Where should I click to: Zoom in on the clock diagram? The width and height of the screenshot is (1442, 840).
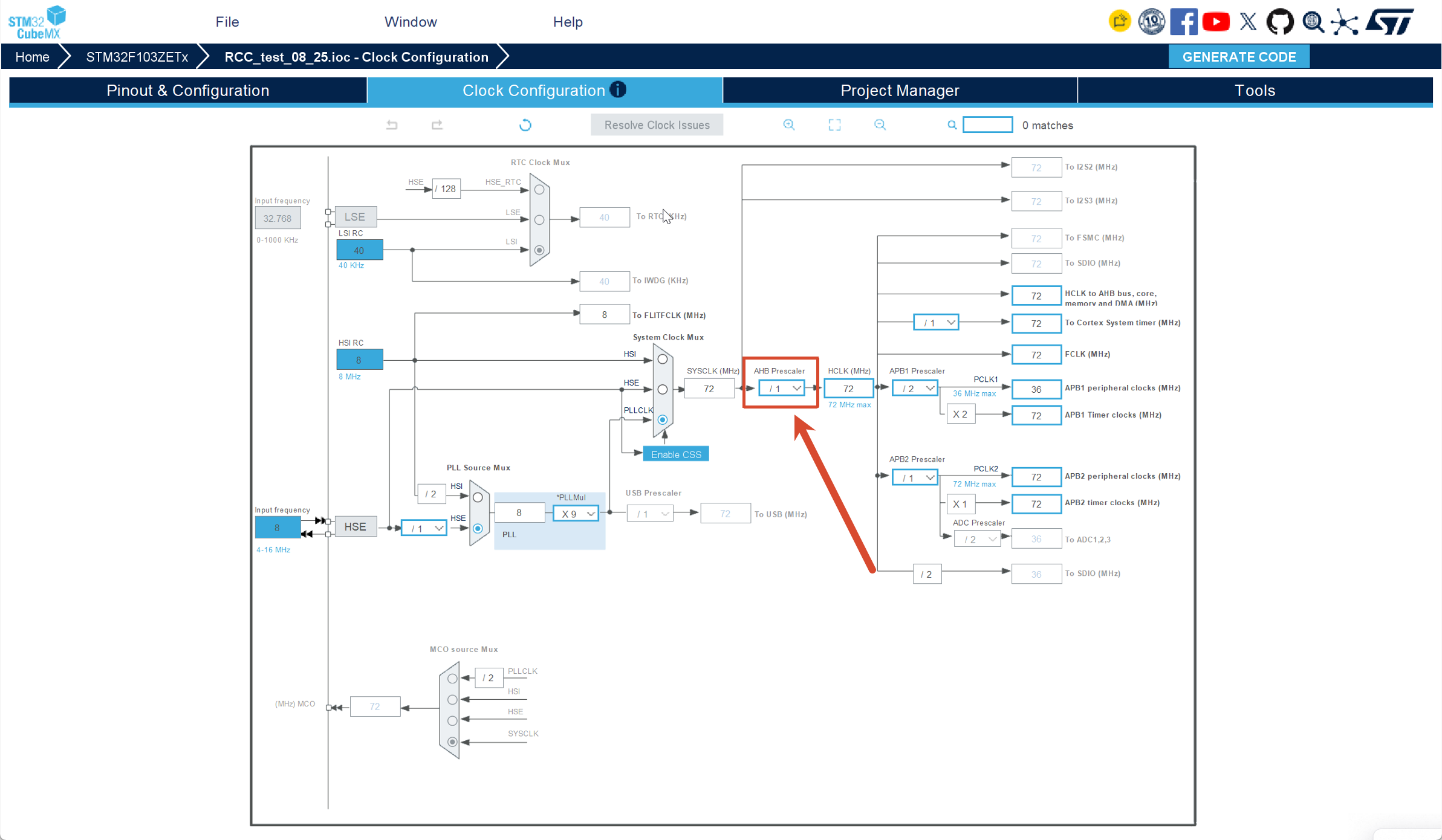[x=789, y=125]
